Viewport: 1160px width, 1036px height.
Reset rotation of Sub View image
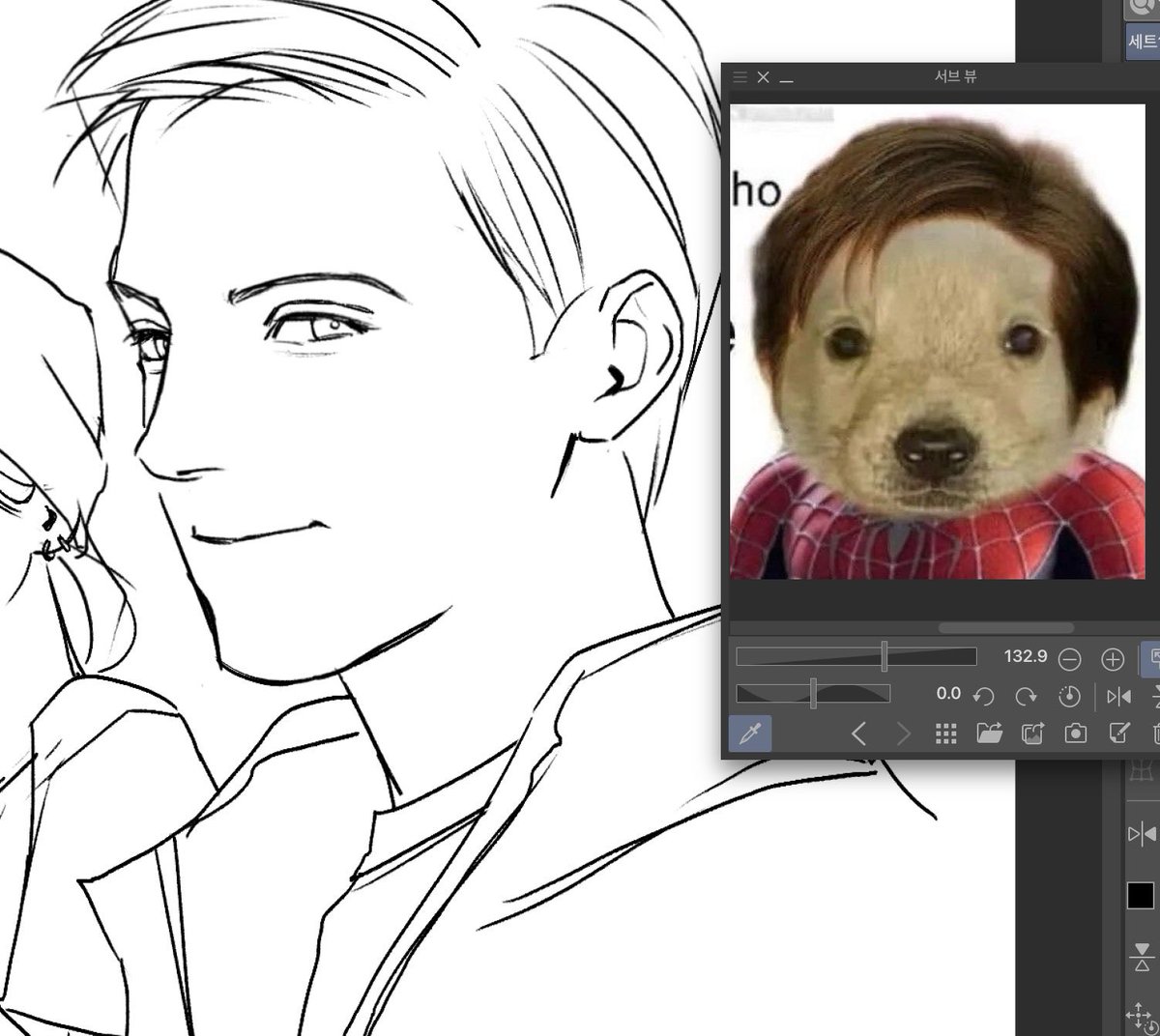[x=1069, y=696]
